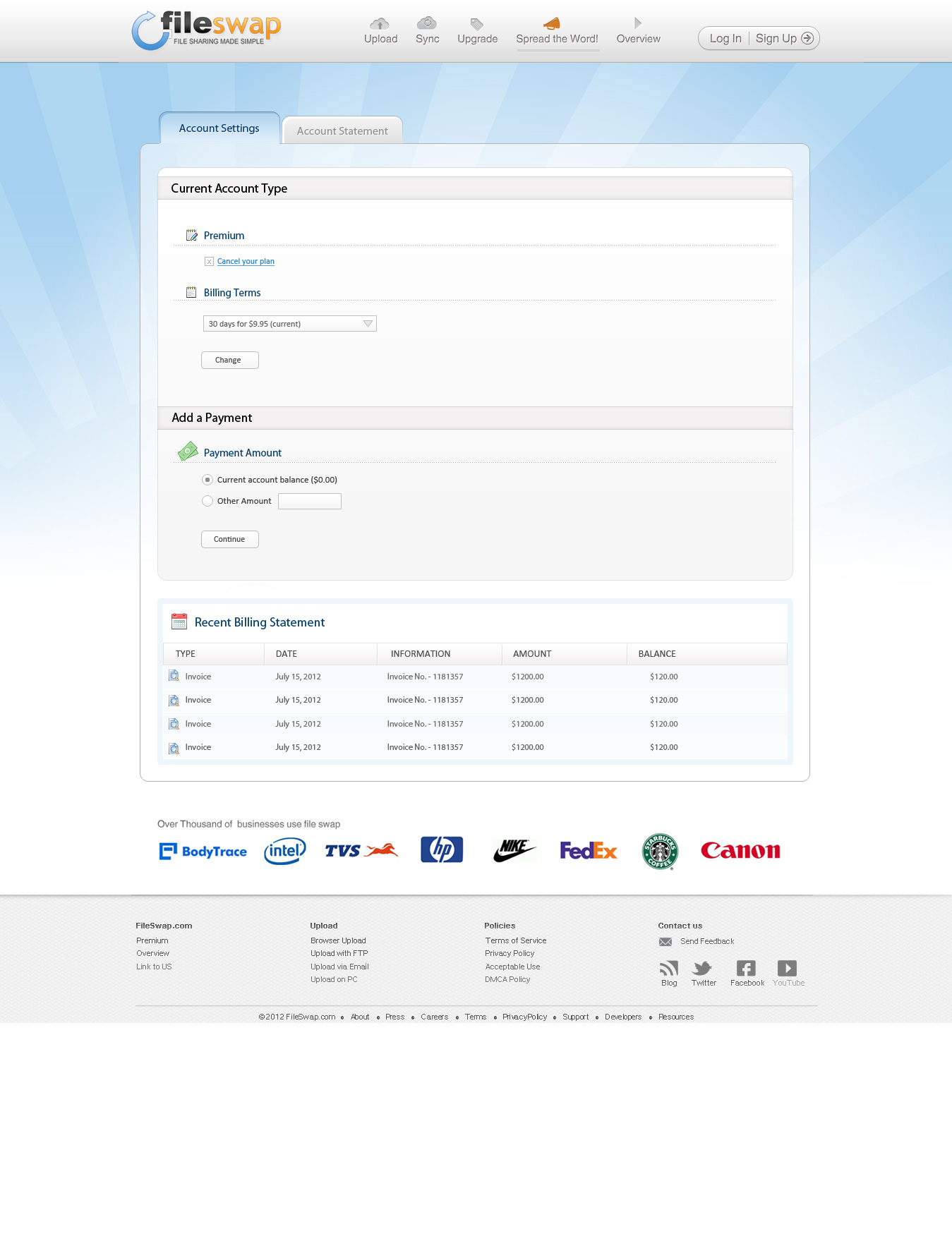Click the Upload cloud icon
Screen dimensions: 952x1241
pyautogui.click(x=380, y=24)
